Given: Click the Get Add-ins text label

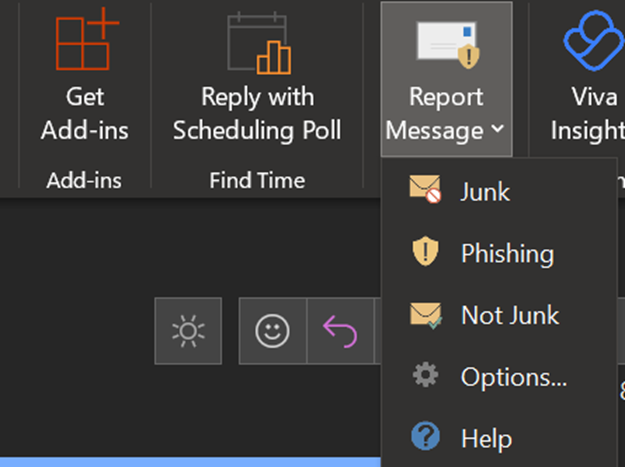Looking at the screenshot, I should pos(85,114).
